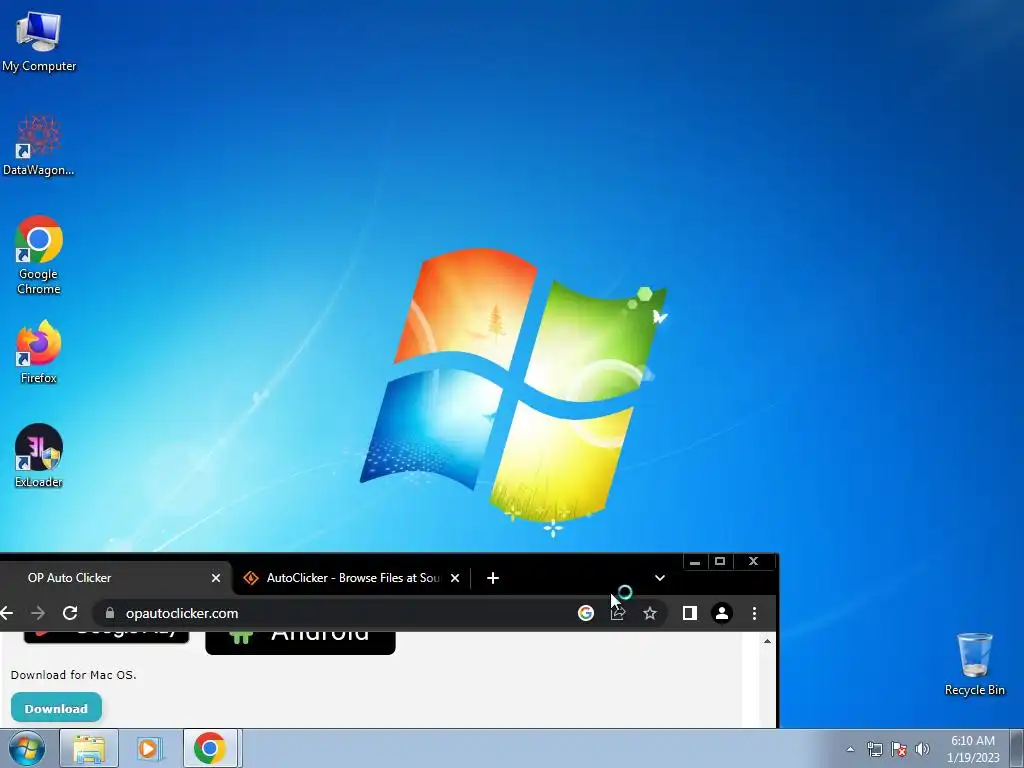The width and height of the screenshot is (1024, 768).
Task: Open the Chrome profile menu
Action: [722, 613]
